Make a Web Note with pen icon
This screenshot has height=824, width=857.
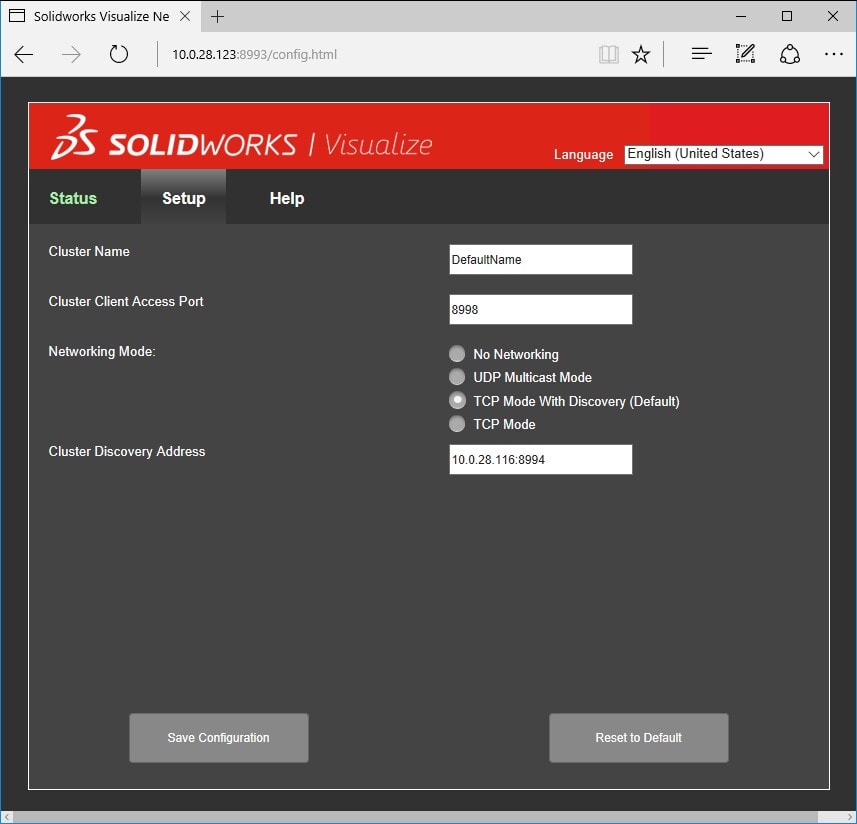[x=746, y=54]
